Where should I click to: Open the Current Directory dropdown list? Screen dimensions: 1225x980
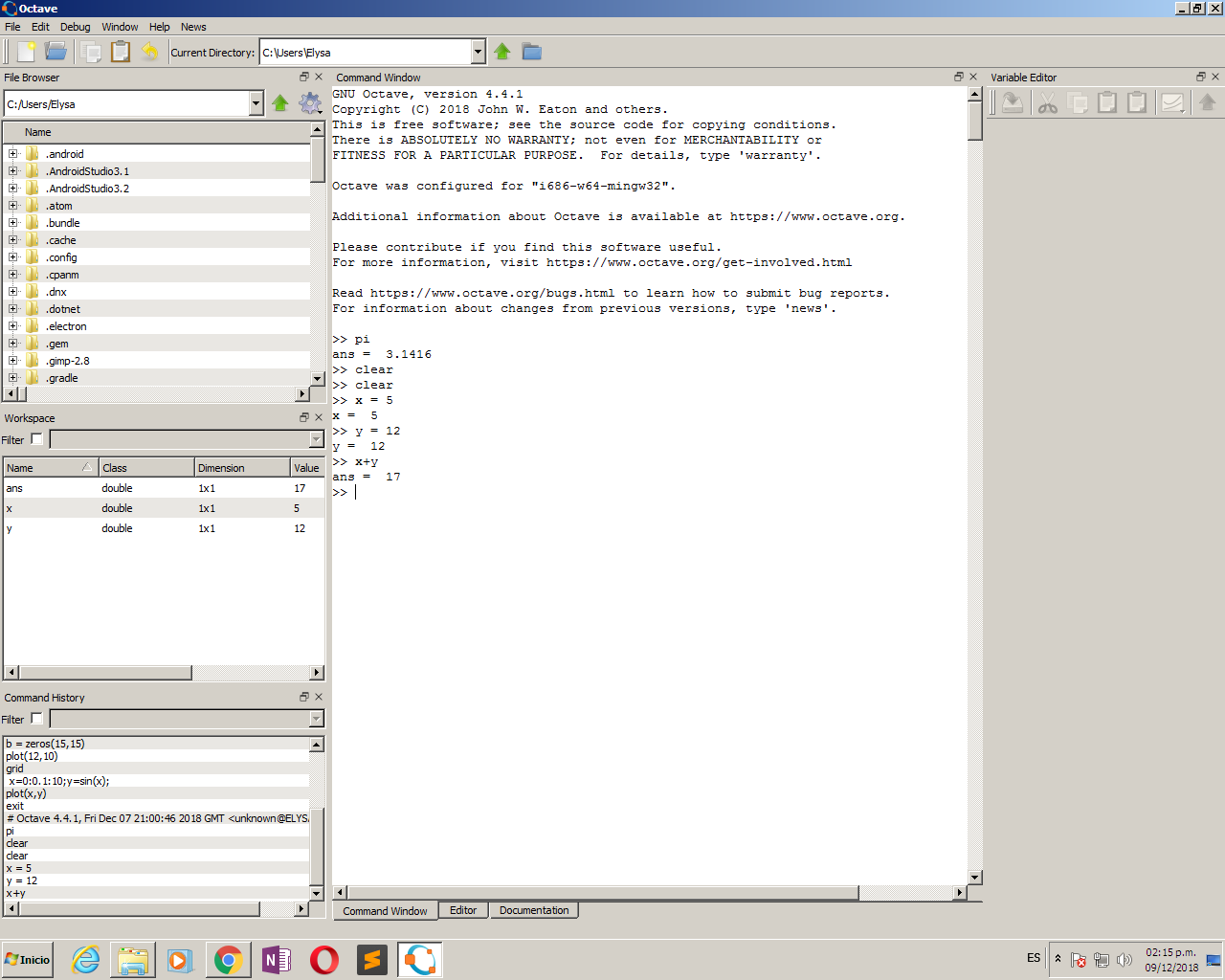pos(479,52)
